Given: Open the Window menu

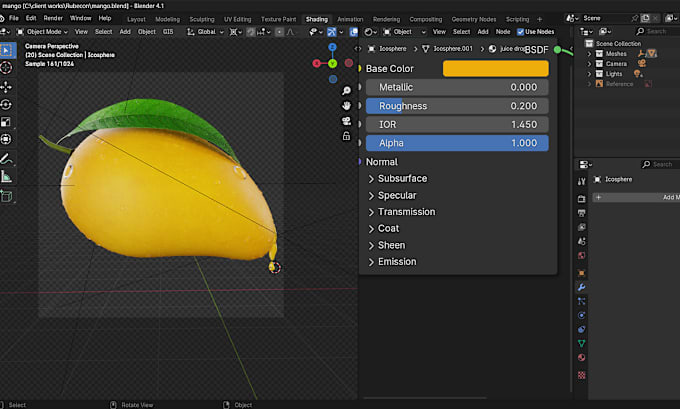Looking at the screenshot, I should (x=81, y=18).
